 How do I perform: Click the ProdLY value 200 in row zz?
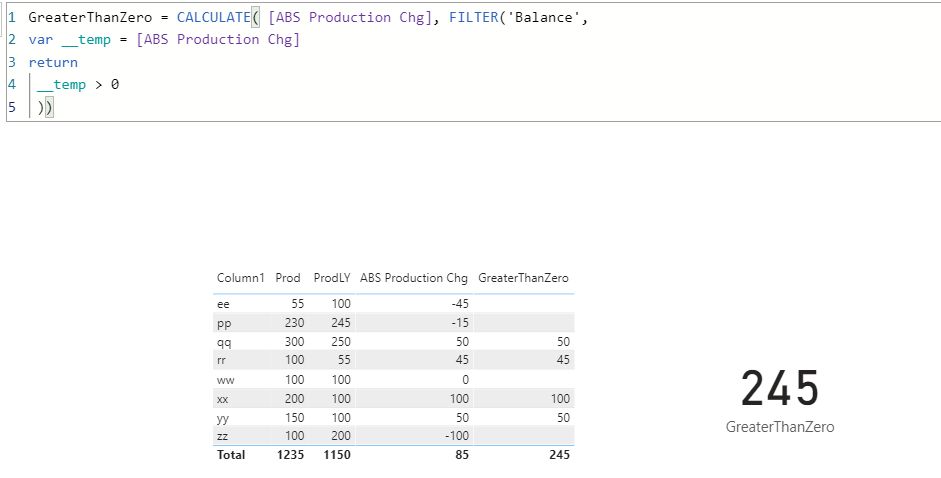click(x=340, y=436)
